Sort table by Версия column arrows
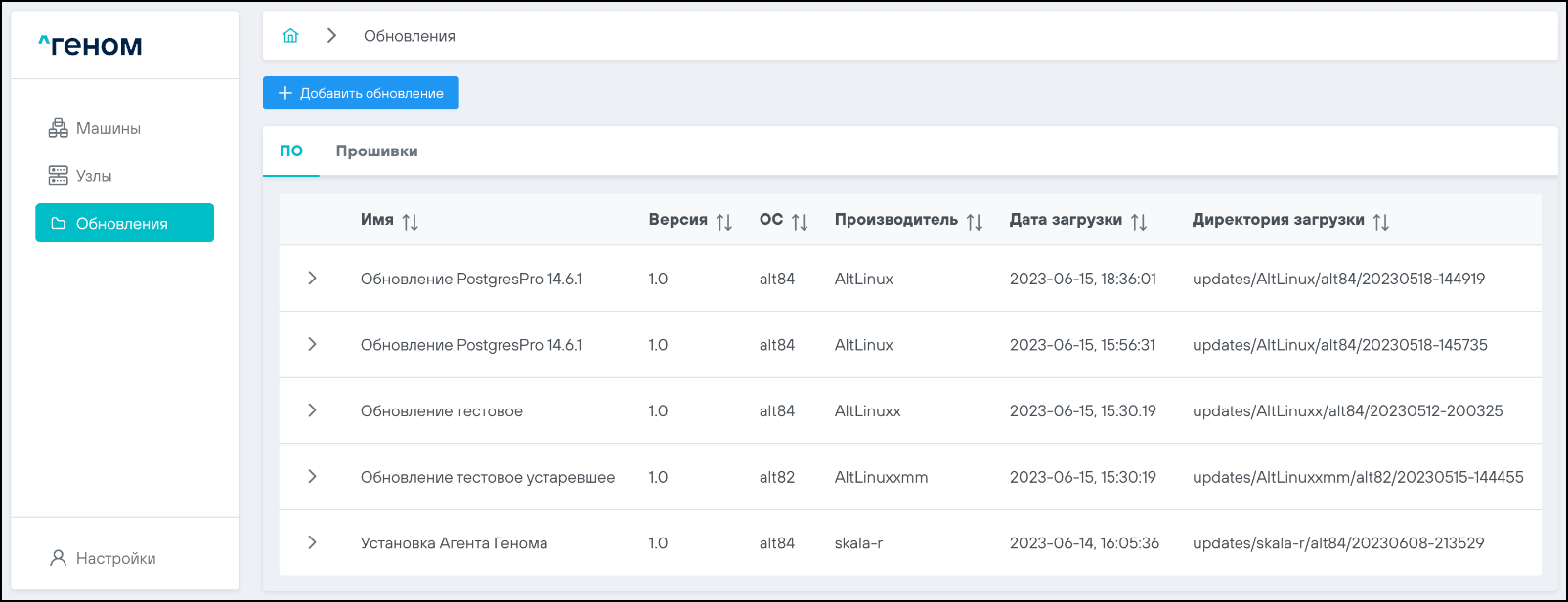1568x602 pixels. 723,222
